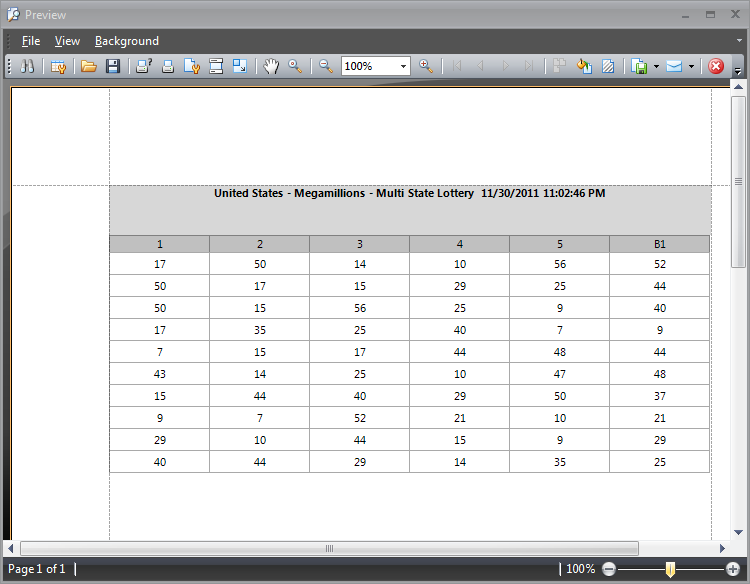
Task: Click the Quick Print printer icon
Action: point(168,66)
